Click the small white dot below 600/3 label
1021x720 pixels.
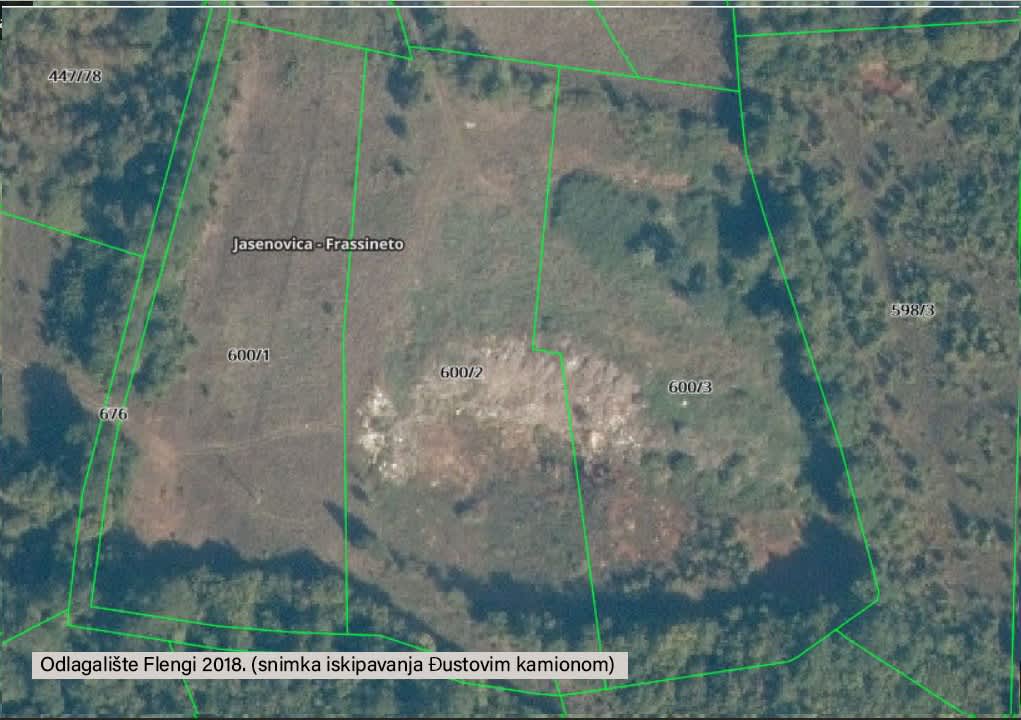click(x=684, y=403)
